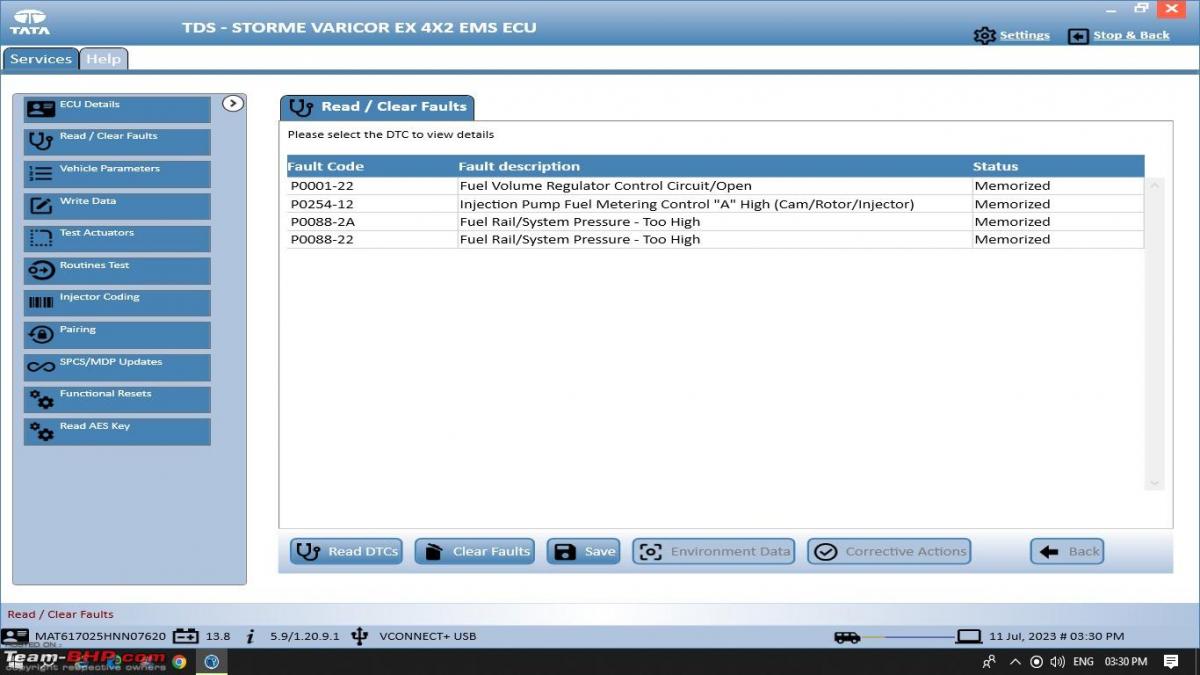
Task: Click the vehicle icon in status bar
Action: tap(847, 637)
